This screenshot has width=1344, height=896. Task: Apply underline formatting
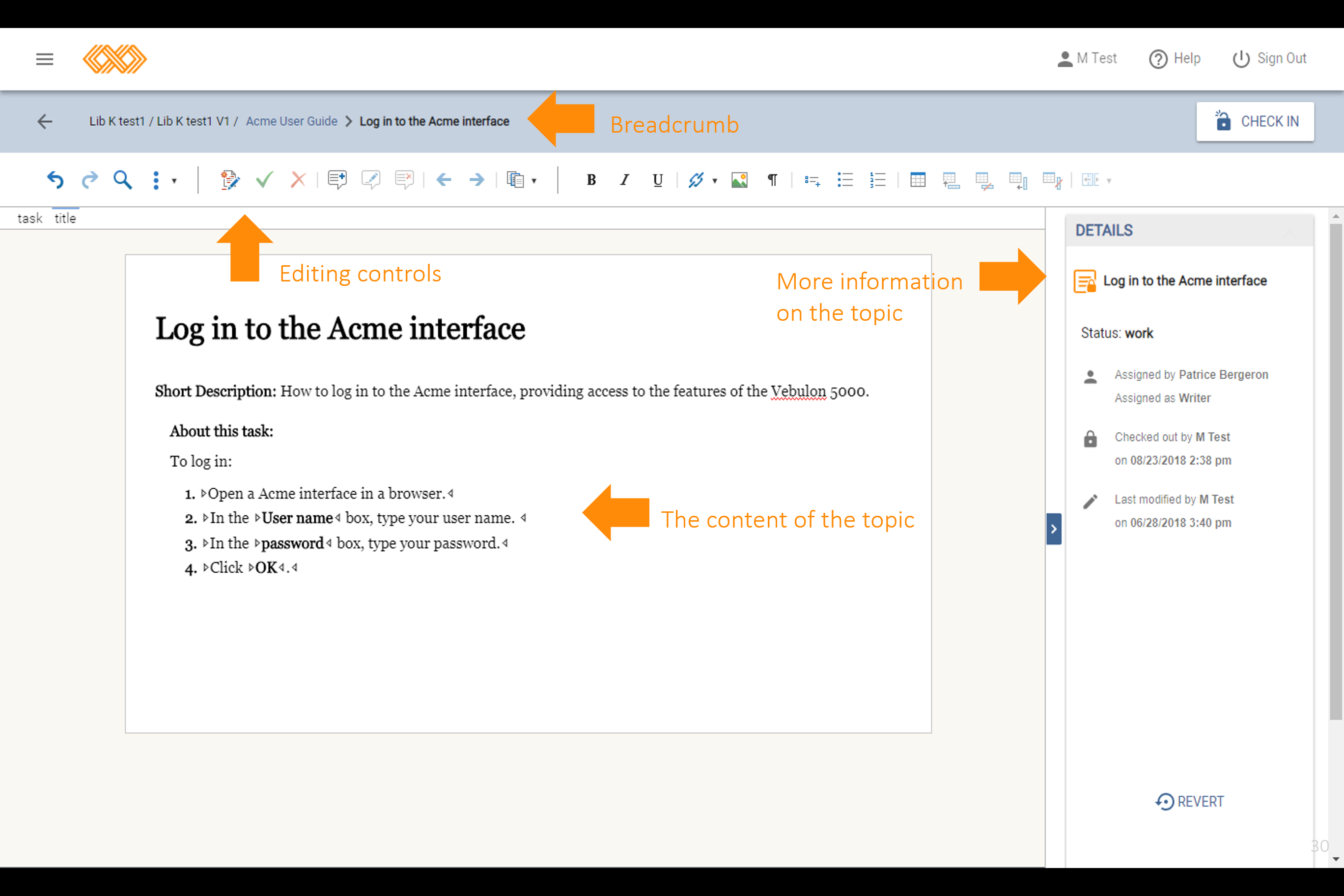658,180
